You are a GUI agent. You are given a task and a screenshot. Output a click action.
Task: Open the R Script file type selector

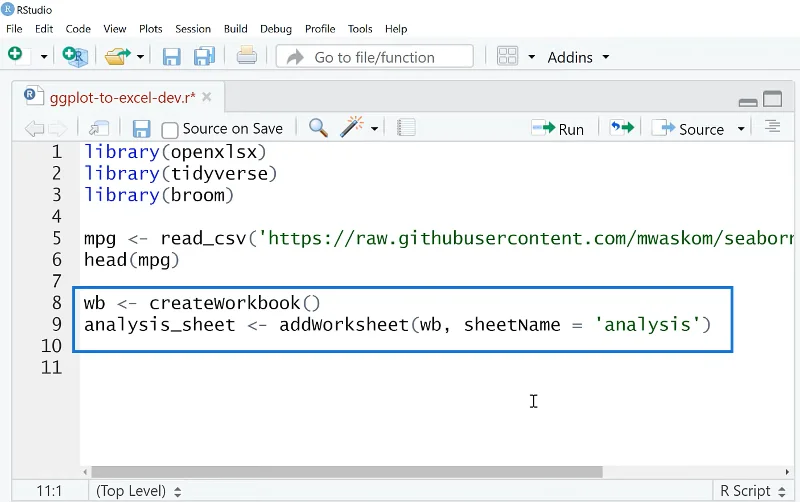(x=752, y=491)
